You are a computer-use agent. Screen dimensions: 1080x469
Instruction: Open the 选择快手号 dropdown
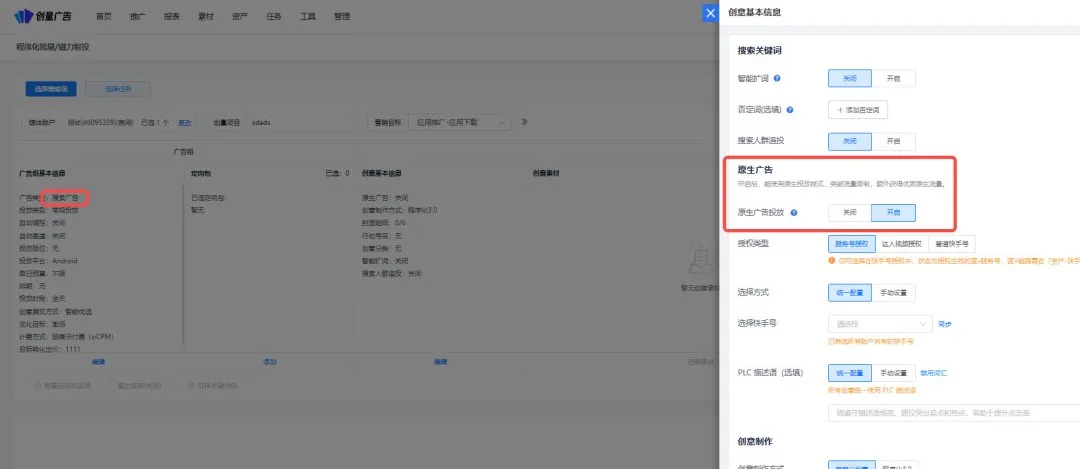tap(880, 323)
